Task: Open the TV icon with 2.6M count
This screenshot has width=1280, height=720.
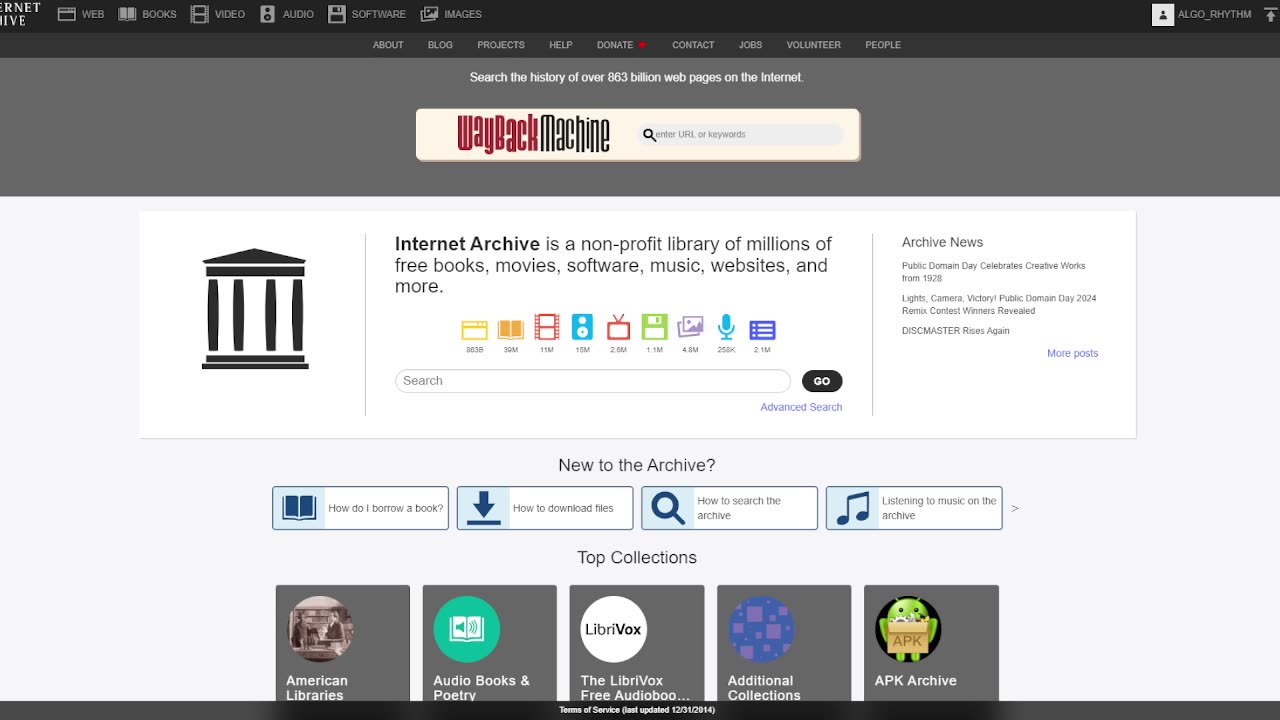Action: 618,327
